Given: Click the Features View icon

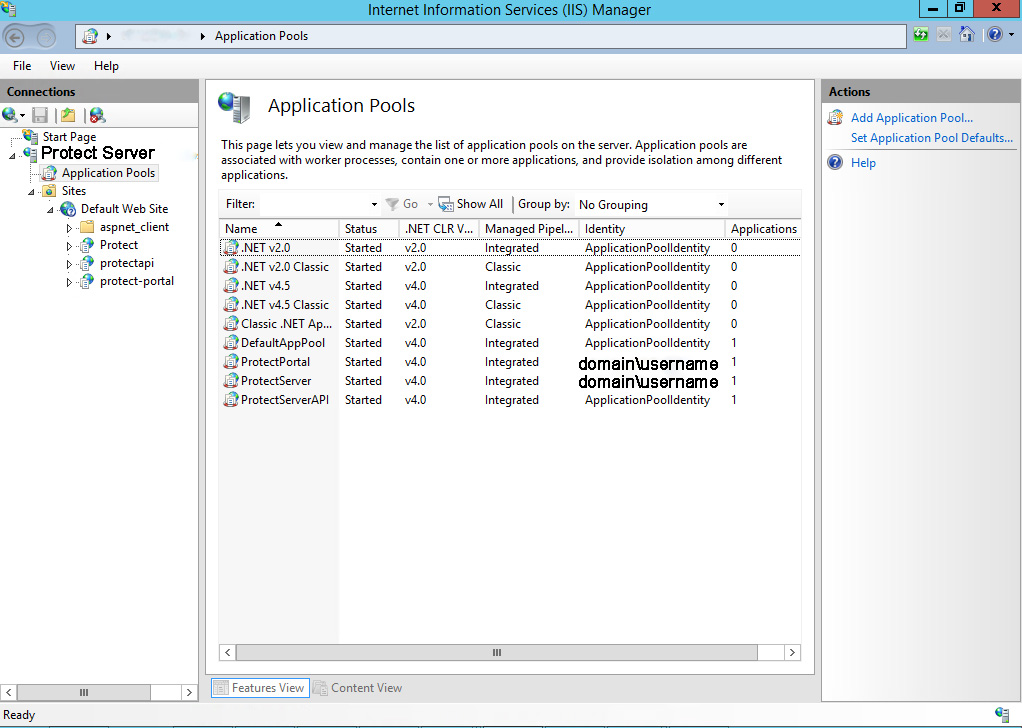Looking at the screenshot, I should tap(221, 688).
